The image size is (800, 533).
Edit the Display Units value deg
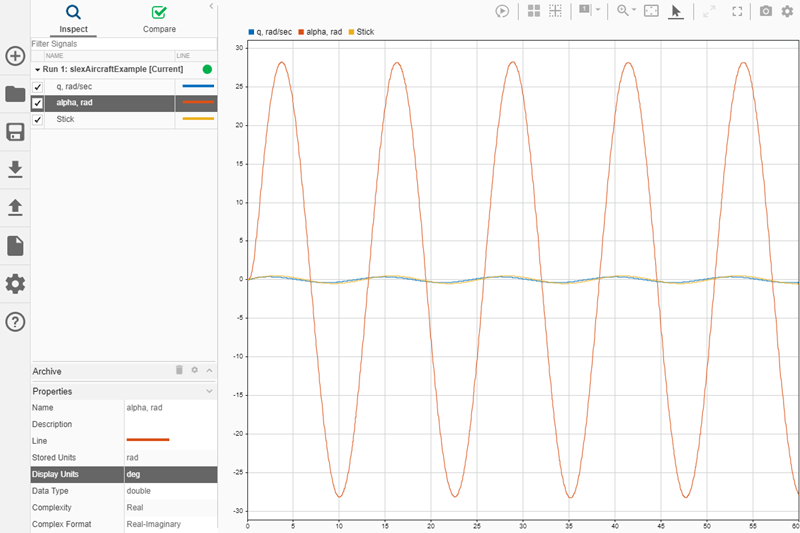point(171,474)
